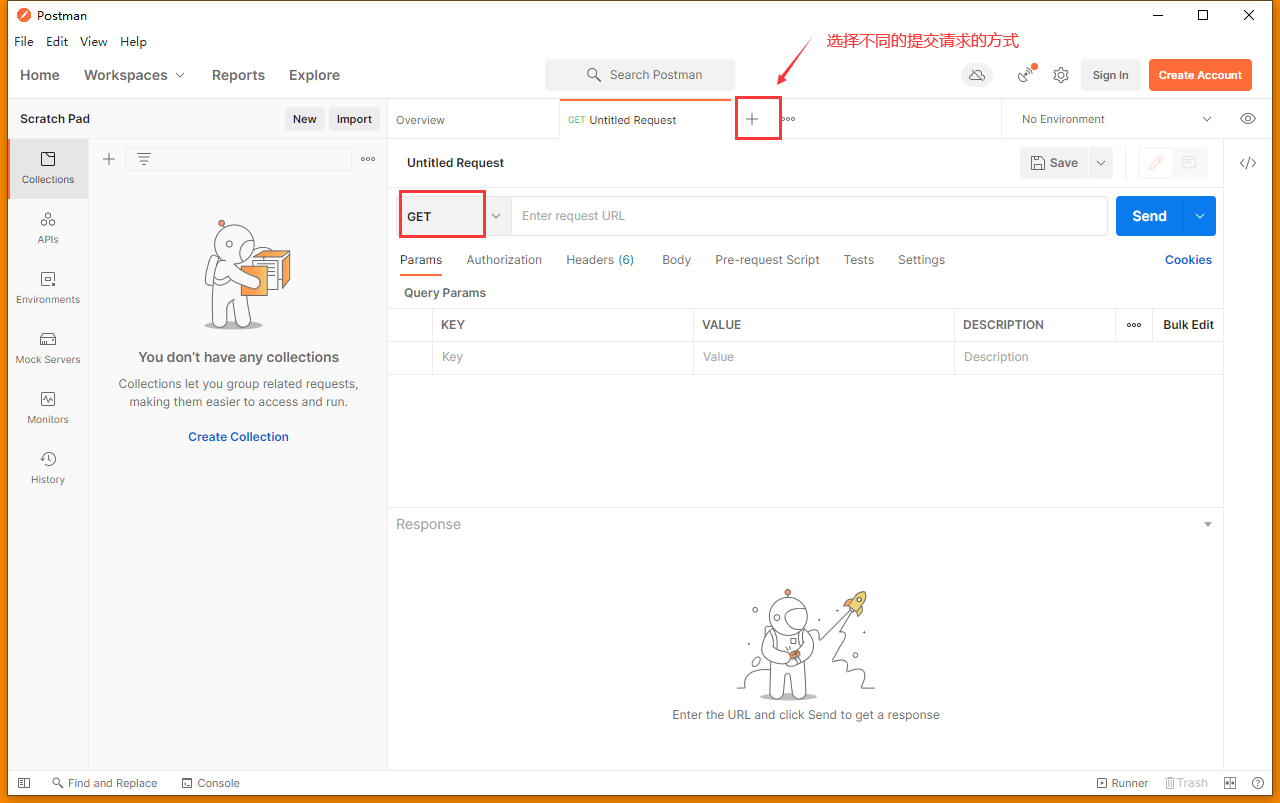Open the Help menu
Screen dimensions: 1280x803
(133, 42)
